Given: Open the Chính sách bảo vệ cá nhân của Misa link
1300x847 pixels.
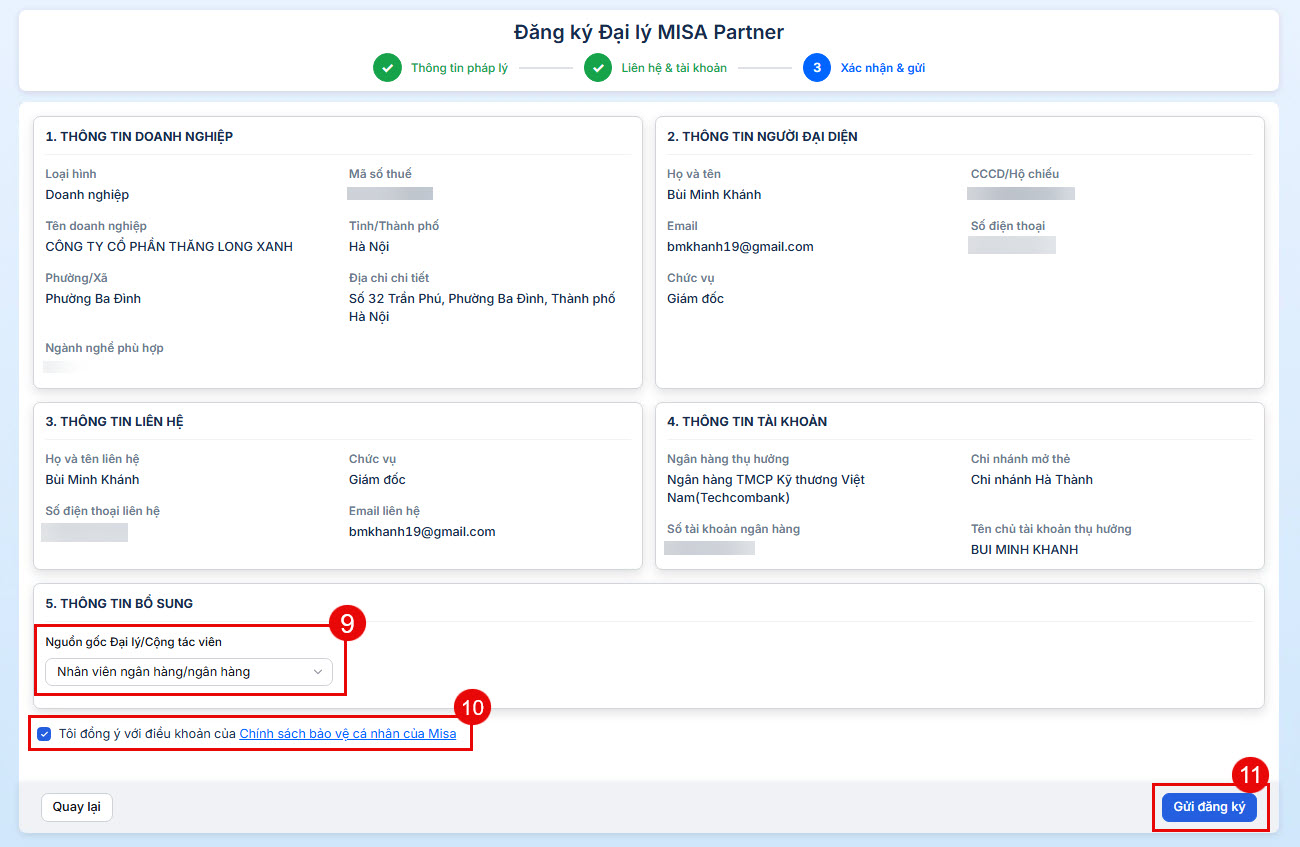Looking at the screenshot, I should [x=348, y=734].
